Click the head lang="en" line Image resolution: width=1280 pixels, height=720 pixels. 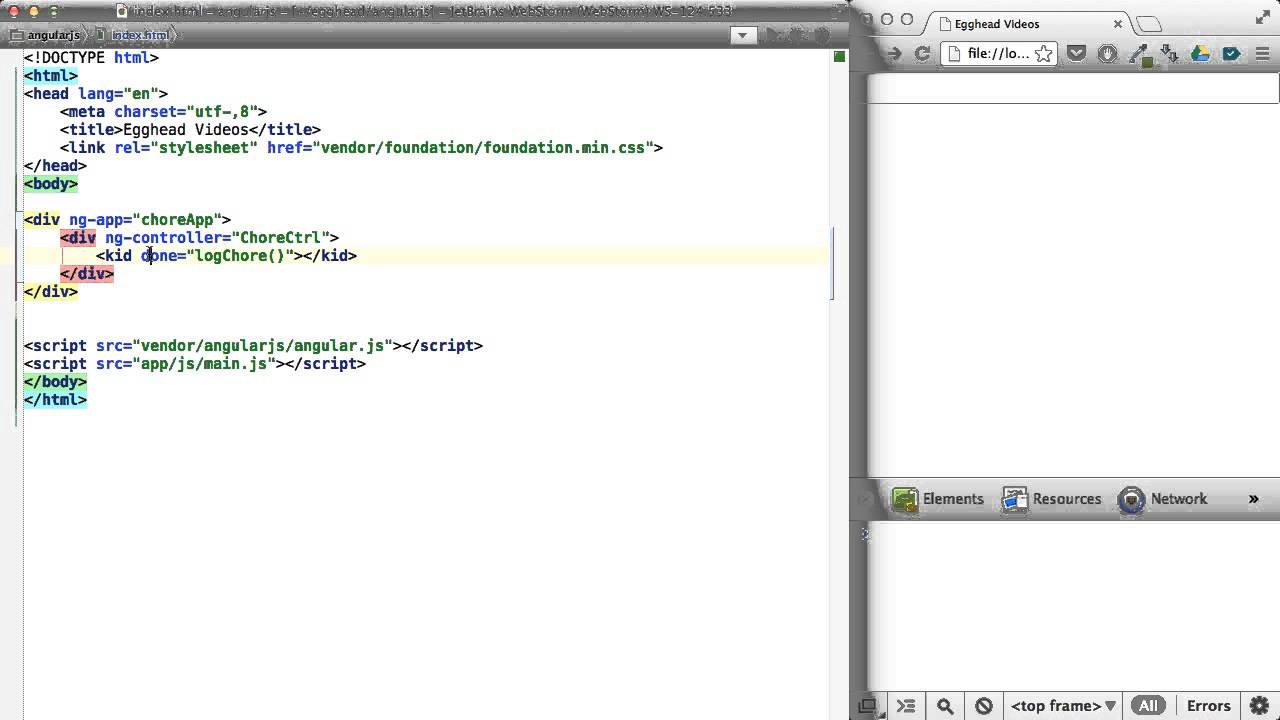pyautogui.click(x=96, y=94)
